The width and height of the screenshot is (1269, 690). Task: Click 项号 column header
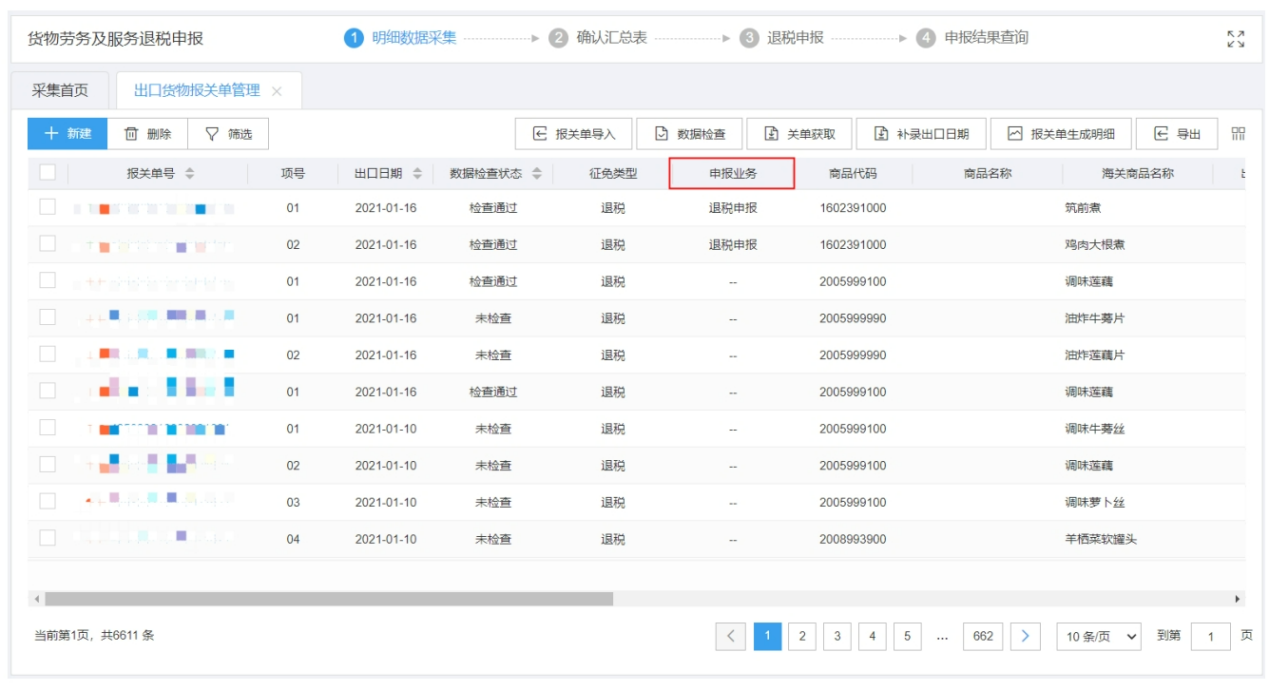pos(293,173)
